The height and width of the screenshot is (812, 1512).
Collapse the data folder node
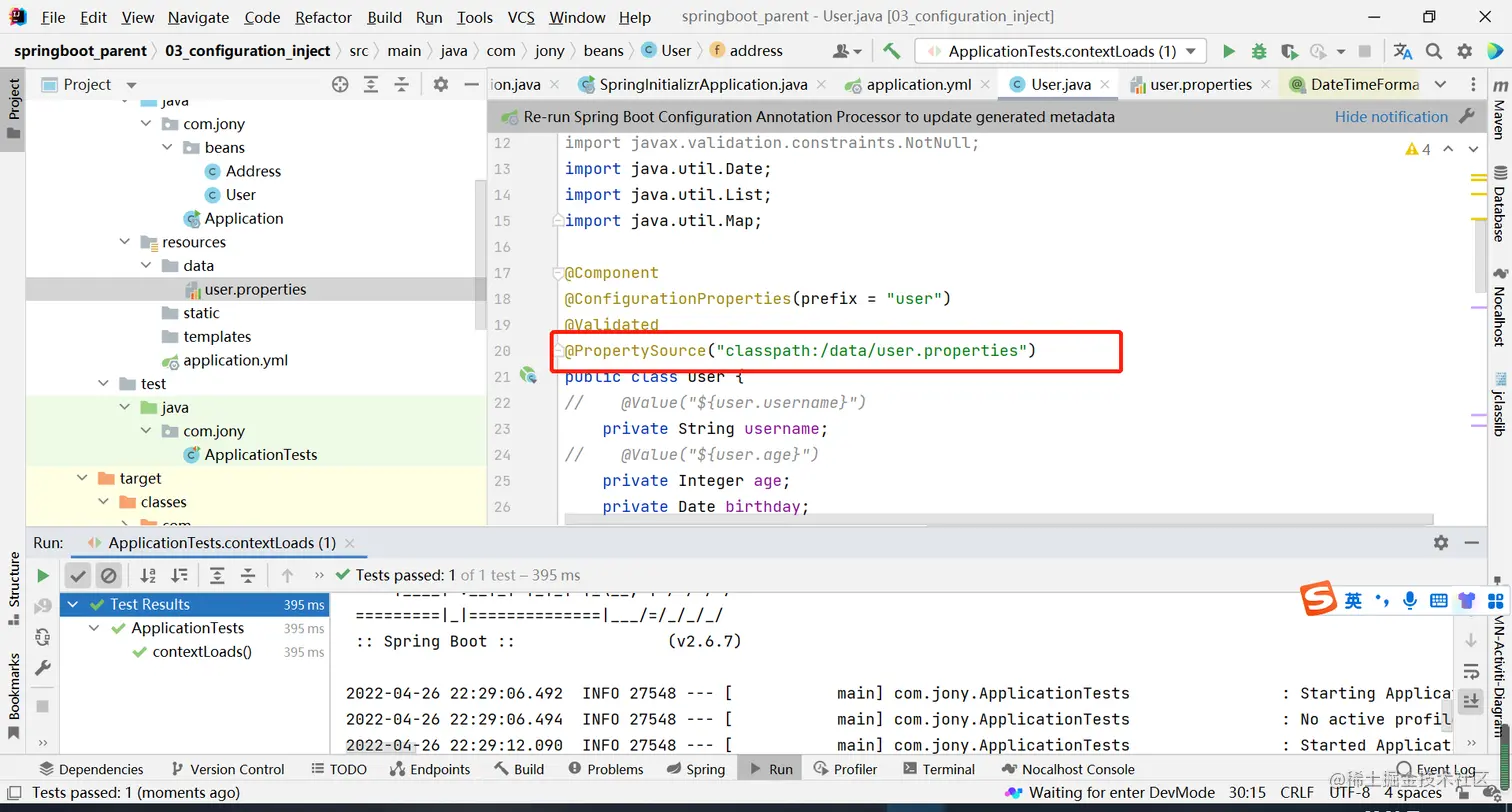147,266
